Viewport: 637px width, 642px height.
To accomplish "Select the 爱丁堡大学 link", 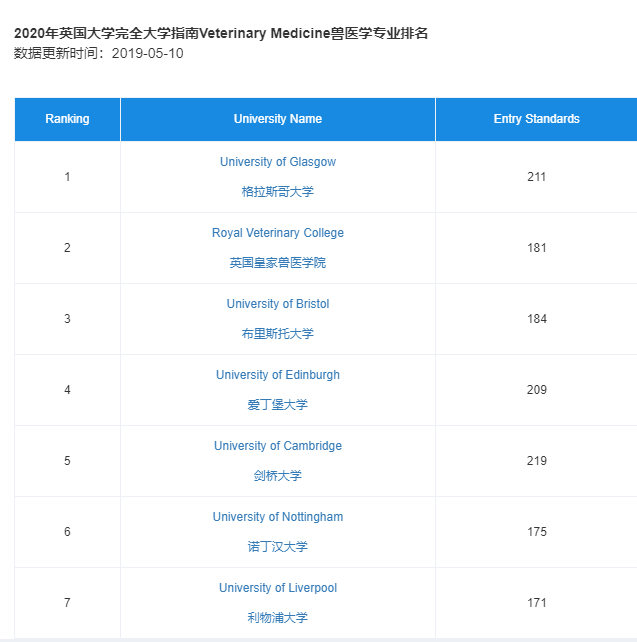I will point(277,405).
